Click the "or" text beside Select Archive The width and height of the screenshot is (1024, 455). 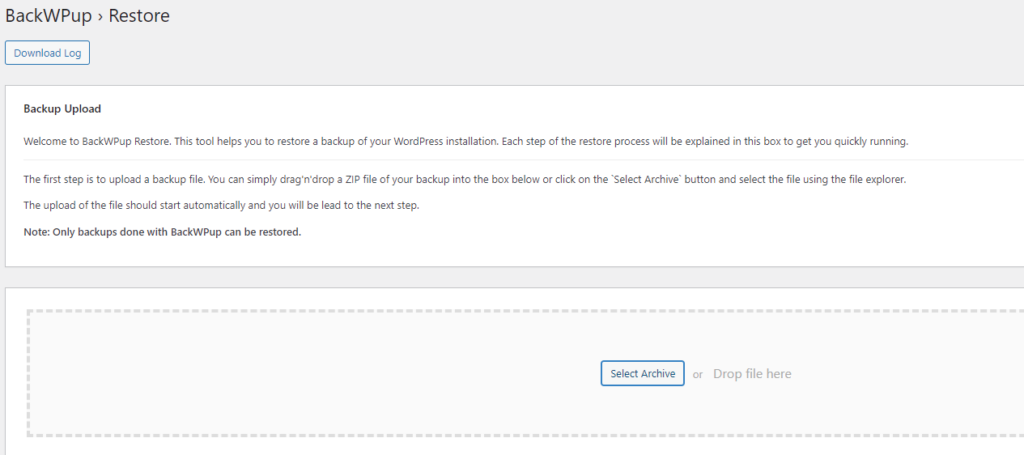coord(698,374)
